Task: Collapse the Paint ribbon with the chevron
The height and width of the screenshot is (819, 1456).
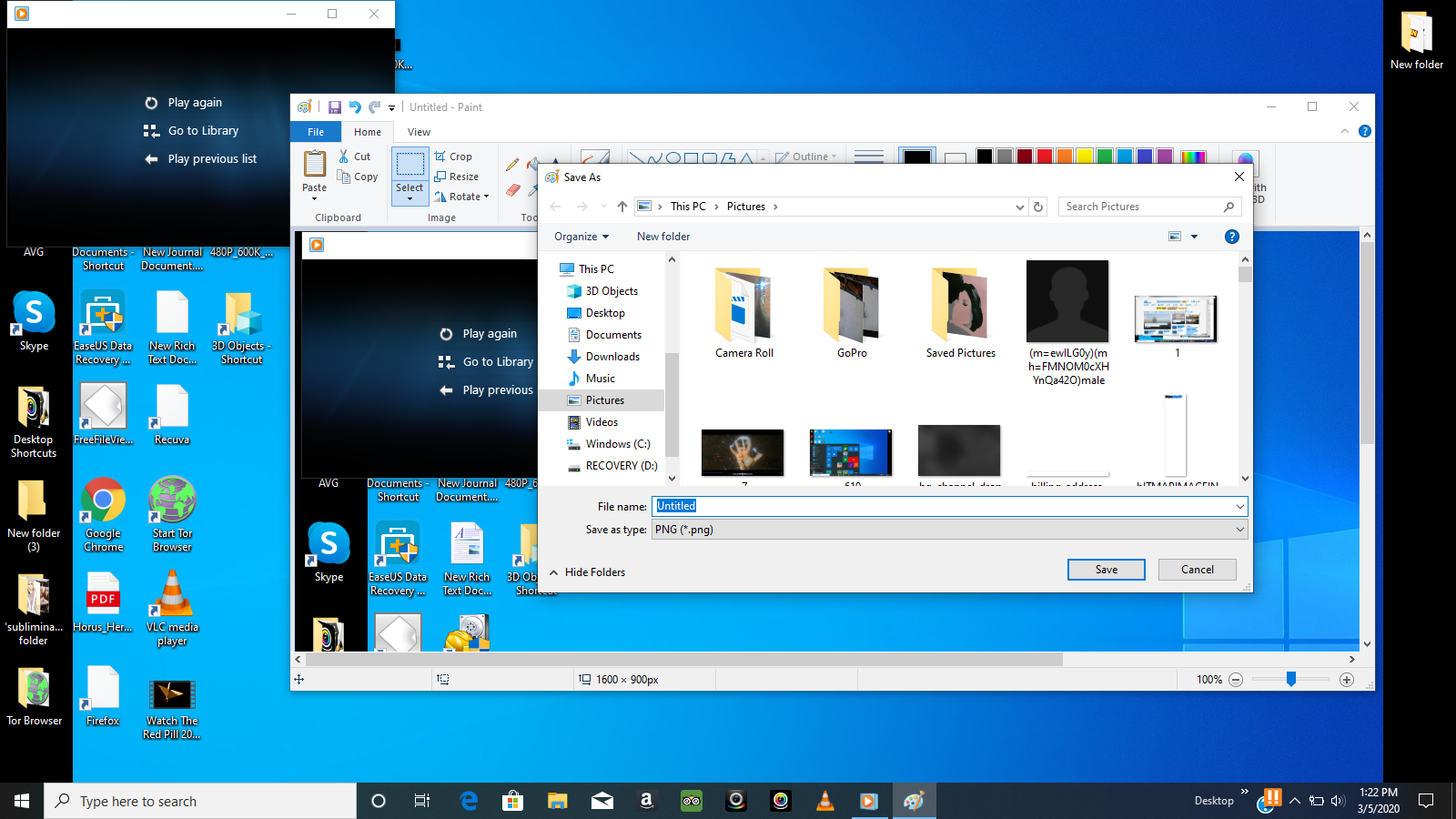Action: coord(1345,131)
